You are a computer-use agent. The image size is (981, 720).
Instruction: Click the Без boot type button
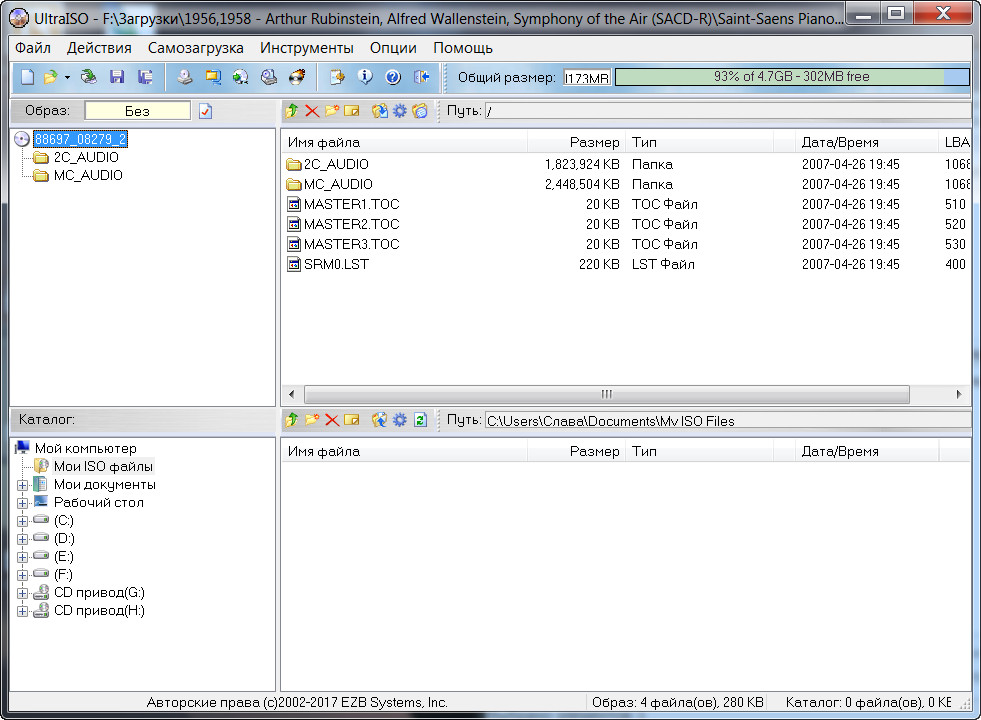(137, 111)
